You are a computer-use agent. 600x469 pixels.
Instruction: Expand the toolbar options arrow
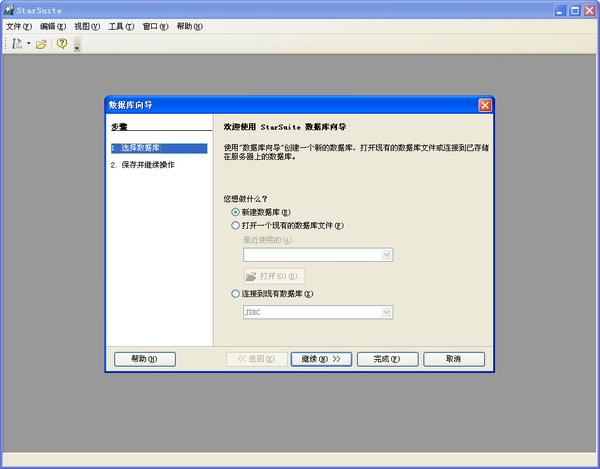tap(77, 44)
